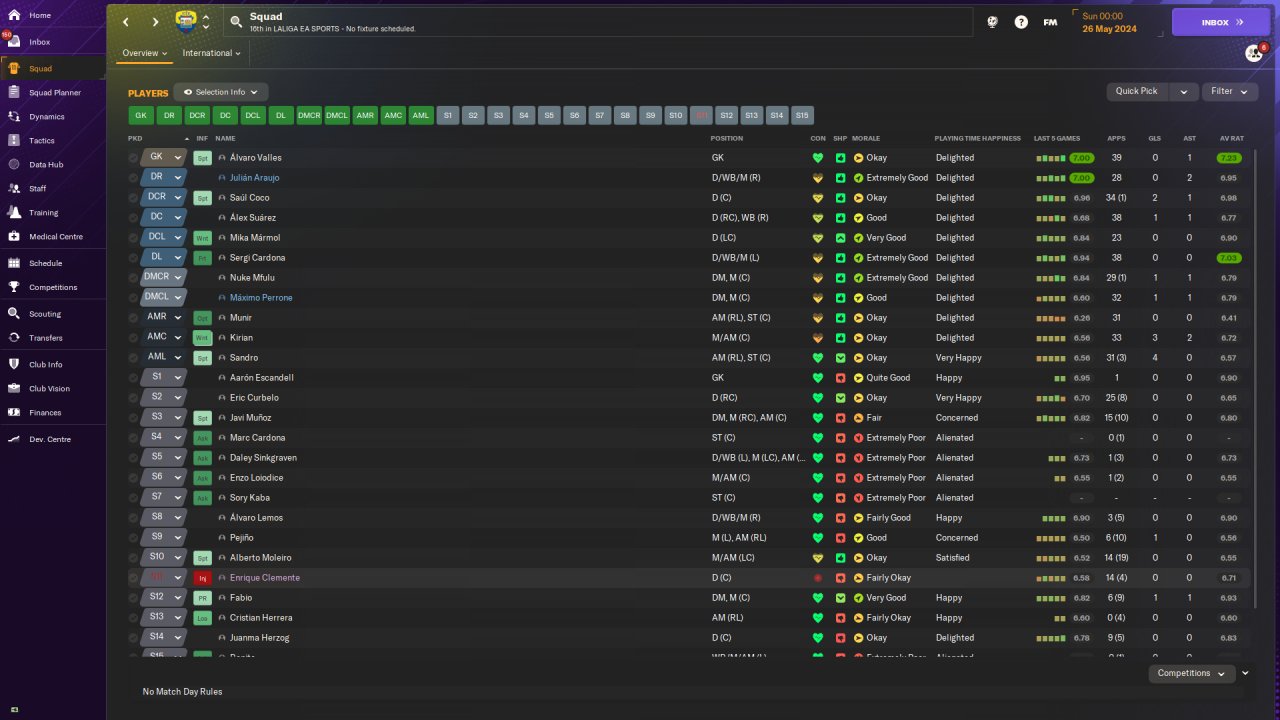The height and width of the screenshot is (720, 1280).
Task: Toggle the pick circle for Saúl Coco
Action: (133, 198)
